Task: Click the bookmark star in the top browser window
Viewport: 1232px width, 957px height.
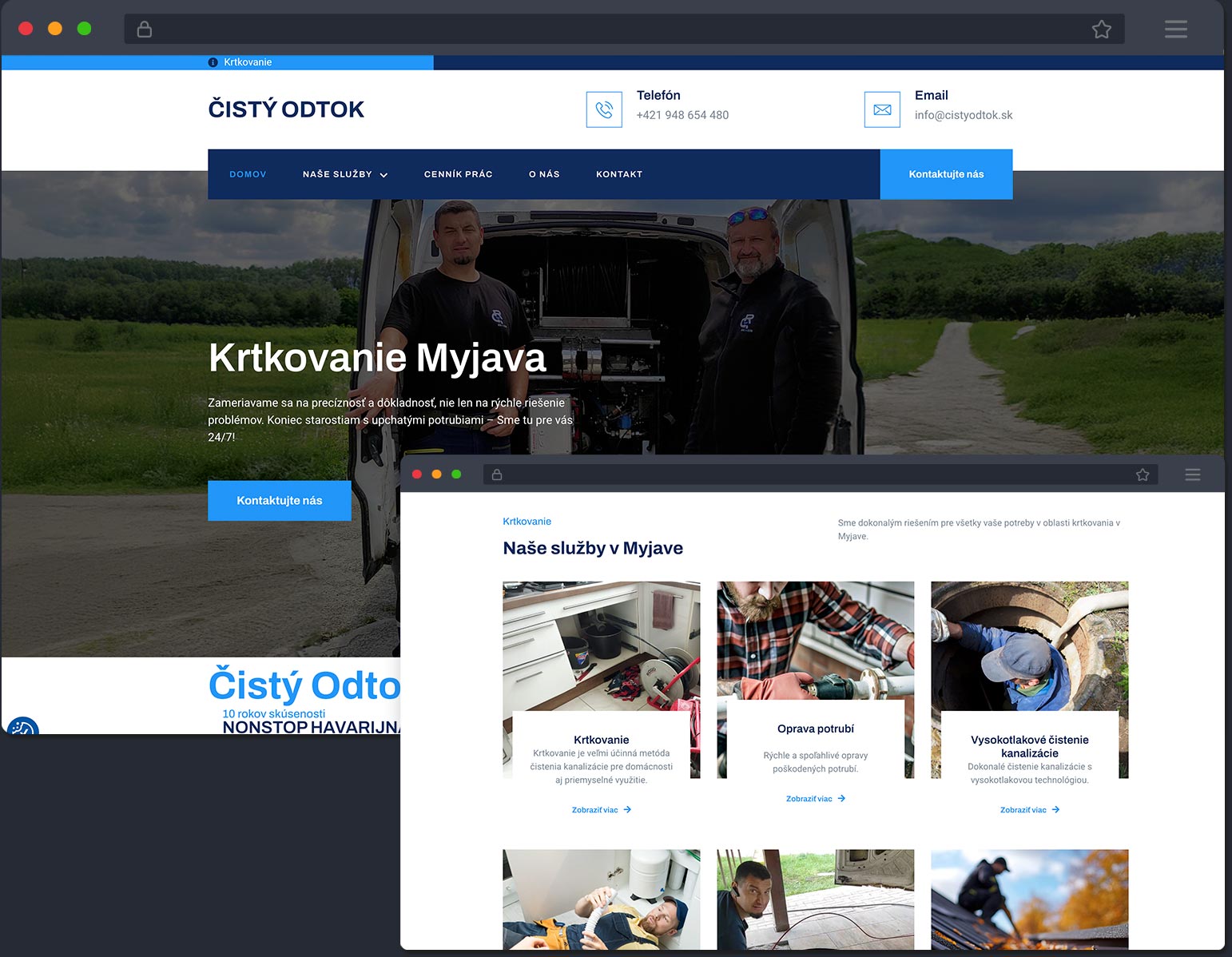Action: [x=1102, y=29]
